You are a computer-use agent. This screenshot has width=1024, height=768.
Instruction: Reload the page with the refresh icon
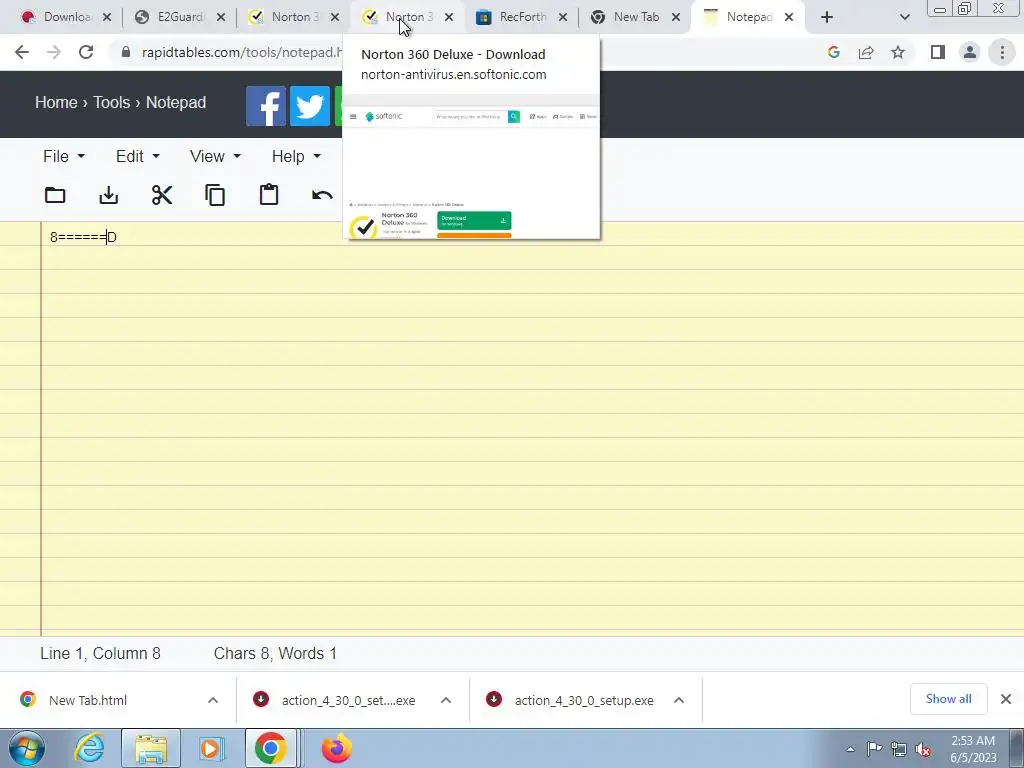[x=86, y=52]
